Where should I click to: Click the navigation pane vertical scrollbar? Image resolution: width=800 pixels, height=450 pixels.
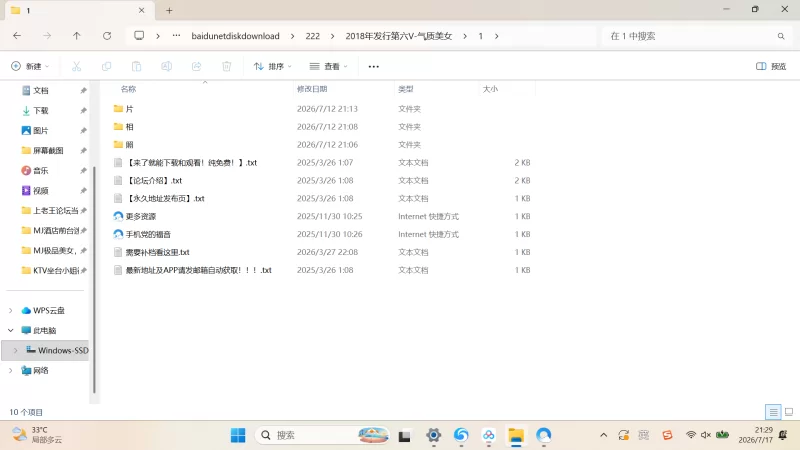coord(94,280)
